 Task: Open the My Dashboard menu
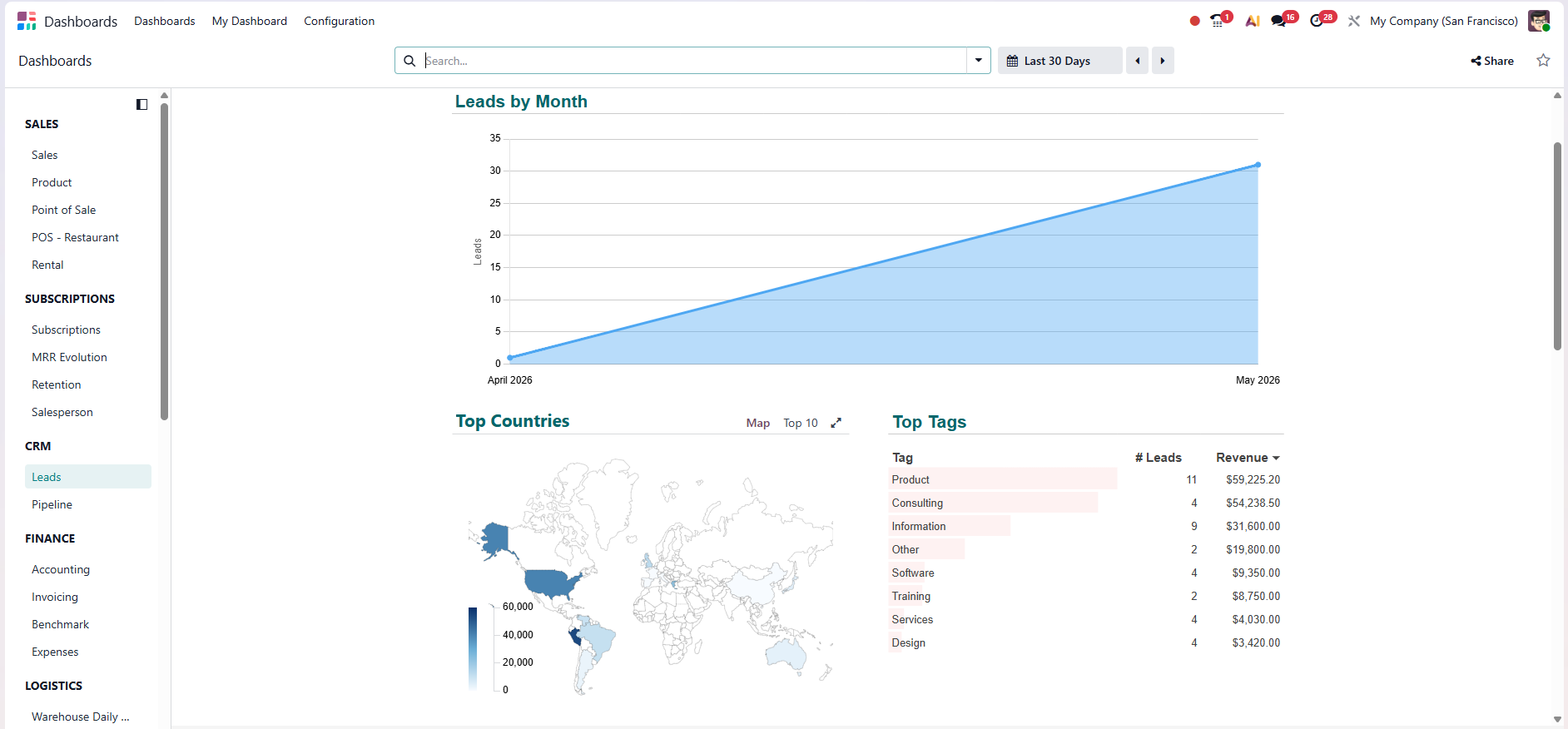(x=250, y=21)
